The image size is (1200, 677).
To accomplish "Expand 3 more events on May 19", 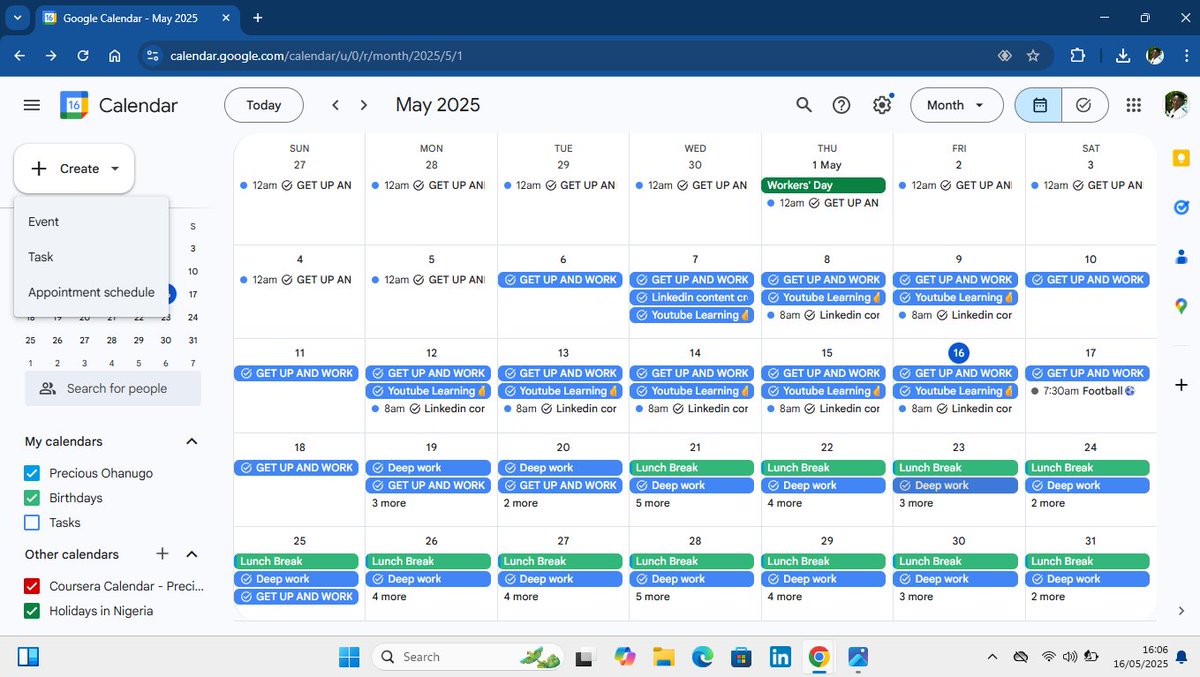I will 389,503.
